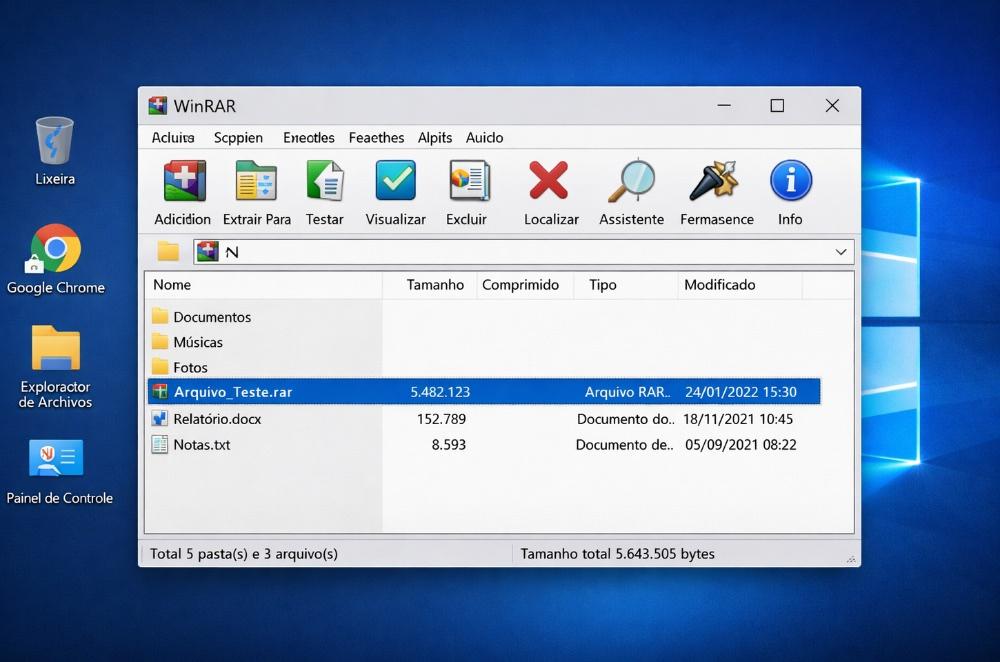Click the date 24/01/2022 15:30
The image size is (1000, 662).
[x=740, y=392]
